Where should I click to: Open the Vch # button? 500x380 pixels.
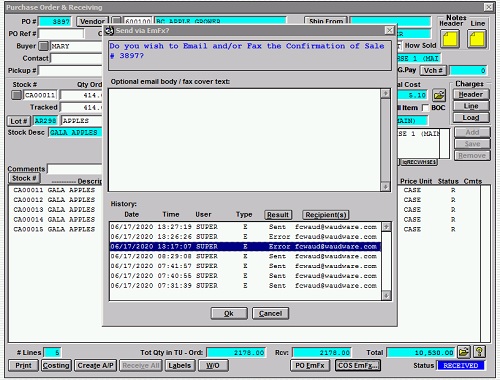pyautogui.click(x=433, y=70)
